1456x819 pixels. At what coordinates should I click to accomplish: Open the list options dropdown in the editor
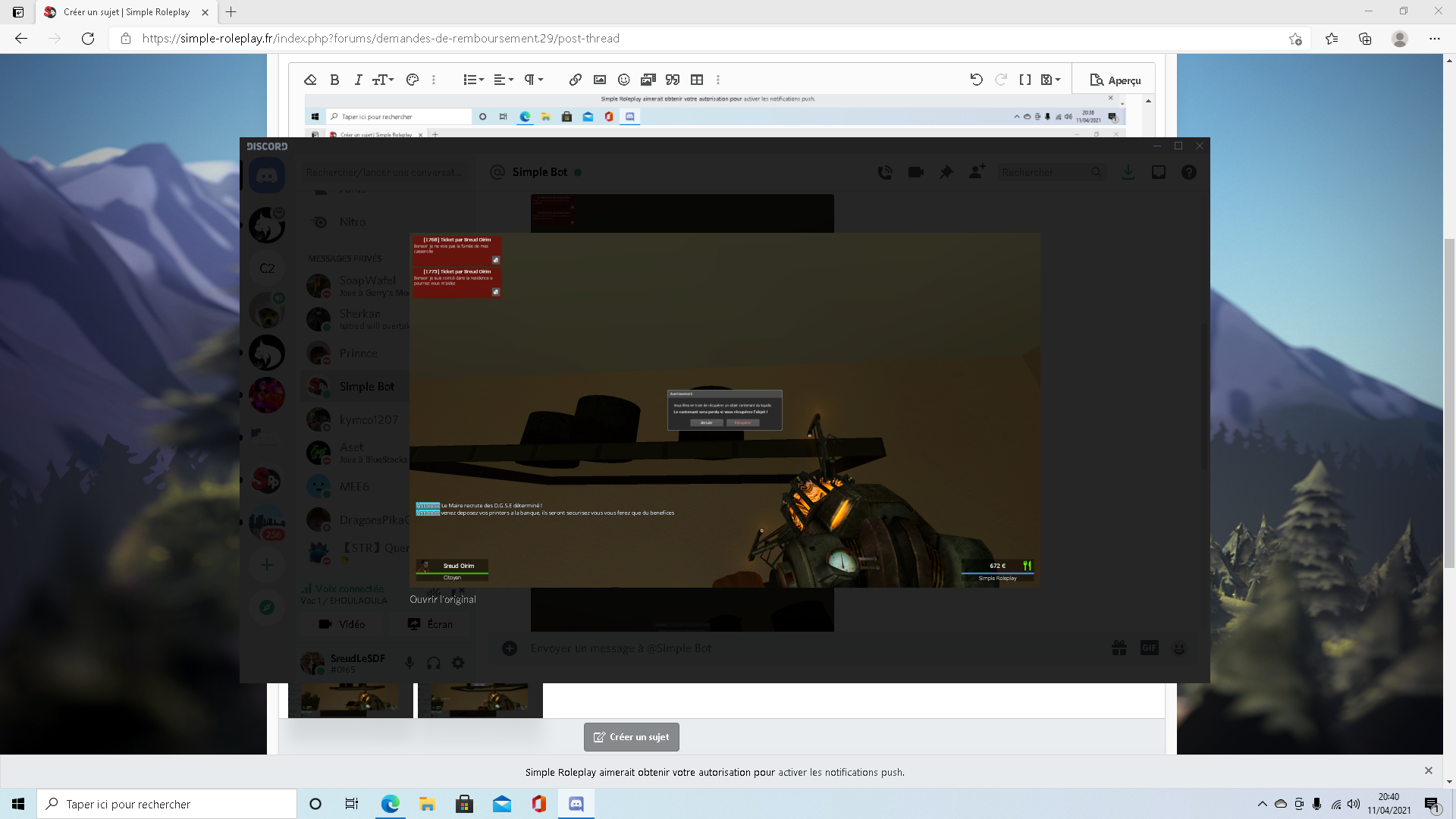pos(473,80)
